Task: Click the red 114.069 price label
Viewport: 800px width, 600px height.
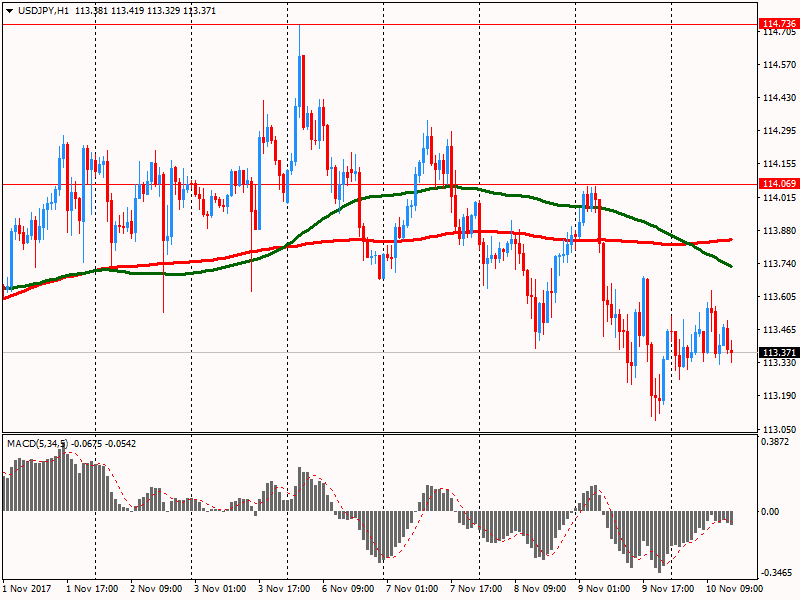Action: pos(779,184)
